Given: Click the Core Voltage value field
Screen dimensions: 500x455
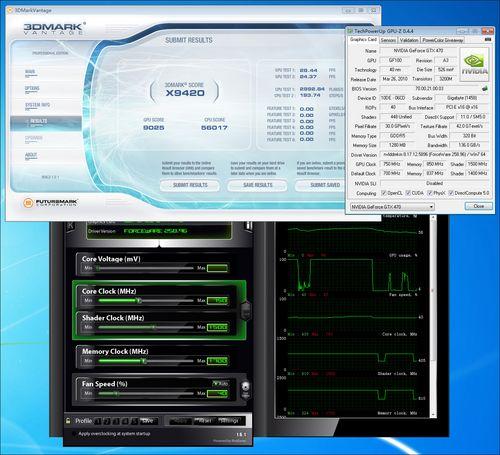Looking at the screenshot, I should [x=218, y=268].
